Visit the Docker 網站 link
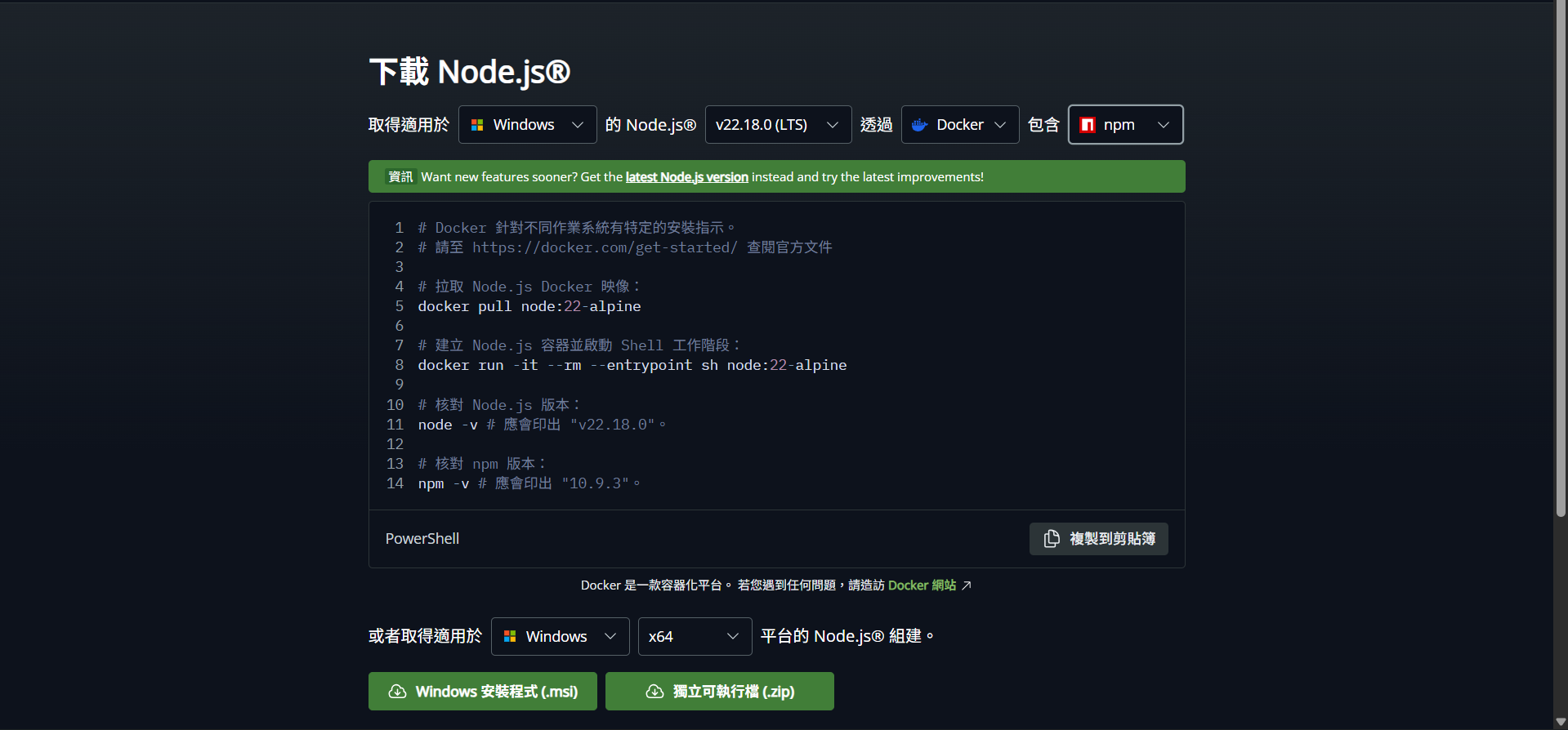The height and width of the screenshot is (730, 1568). 921,585
